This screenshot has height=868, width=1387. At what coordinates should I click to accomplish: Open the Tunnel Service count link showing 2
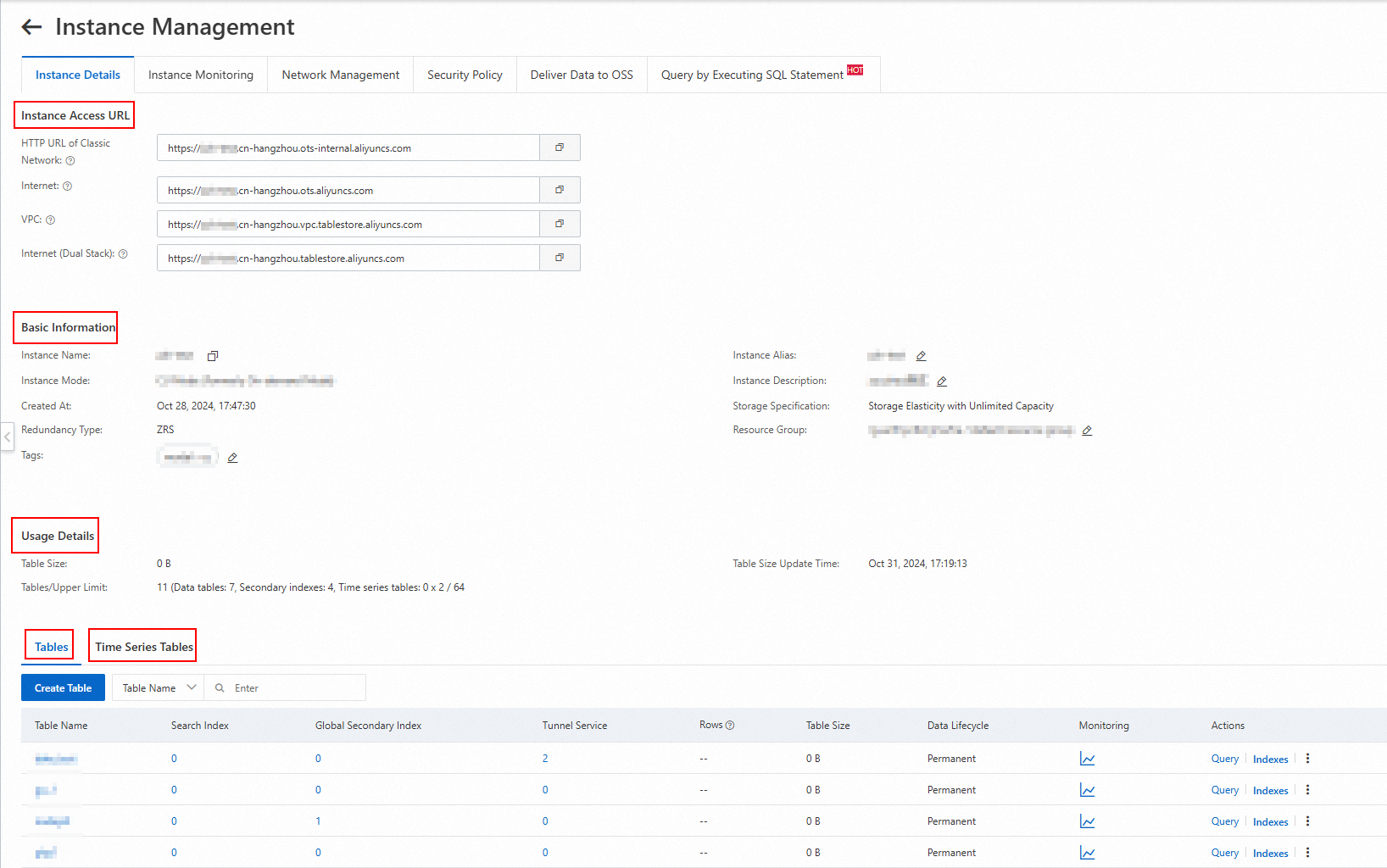tap(545, 759)
